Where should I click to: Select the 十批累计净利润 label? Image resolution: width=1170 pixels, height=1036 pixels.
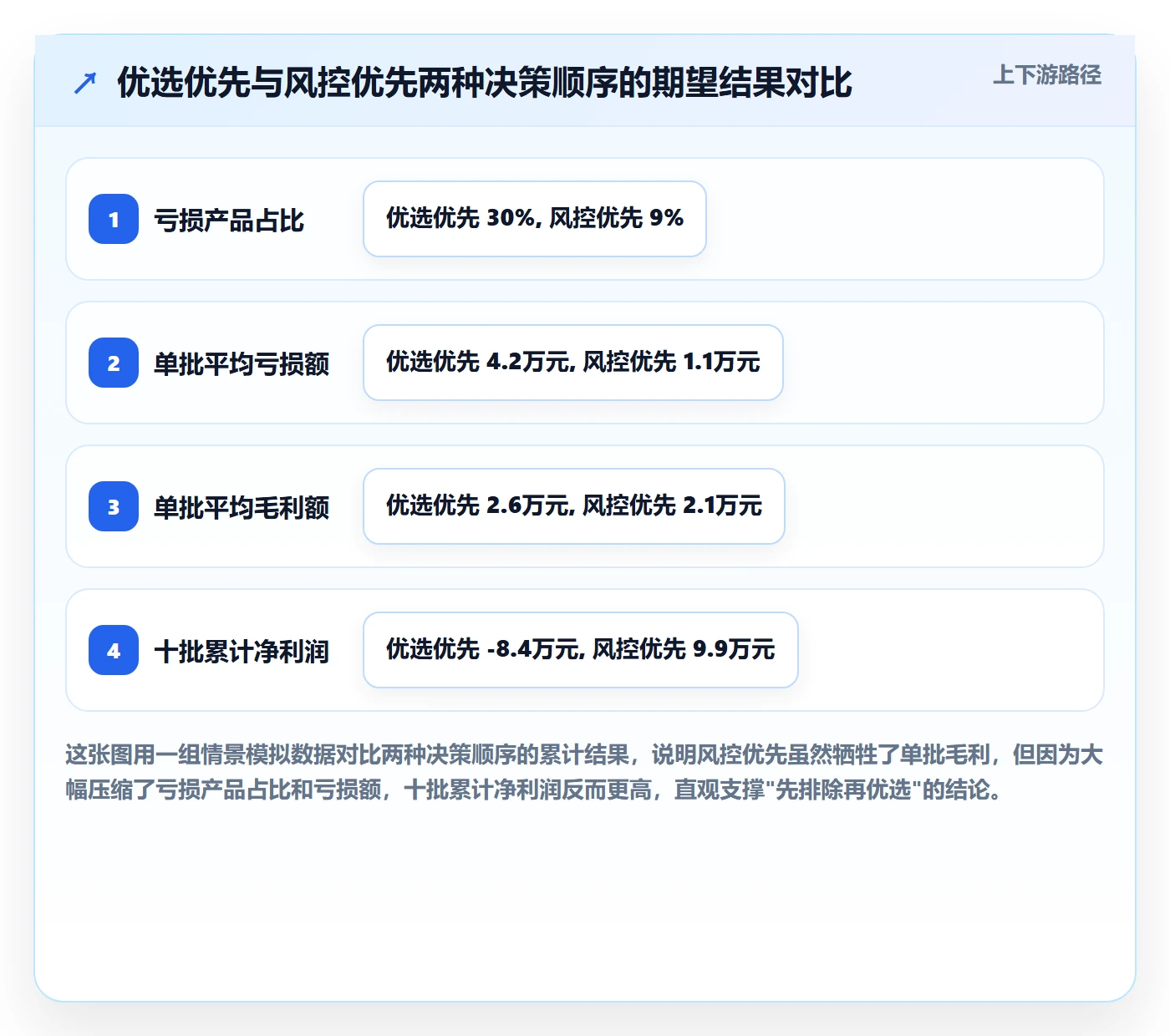click(x=242, y=651)
